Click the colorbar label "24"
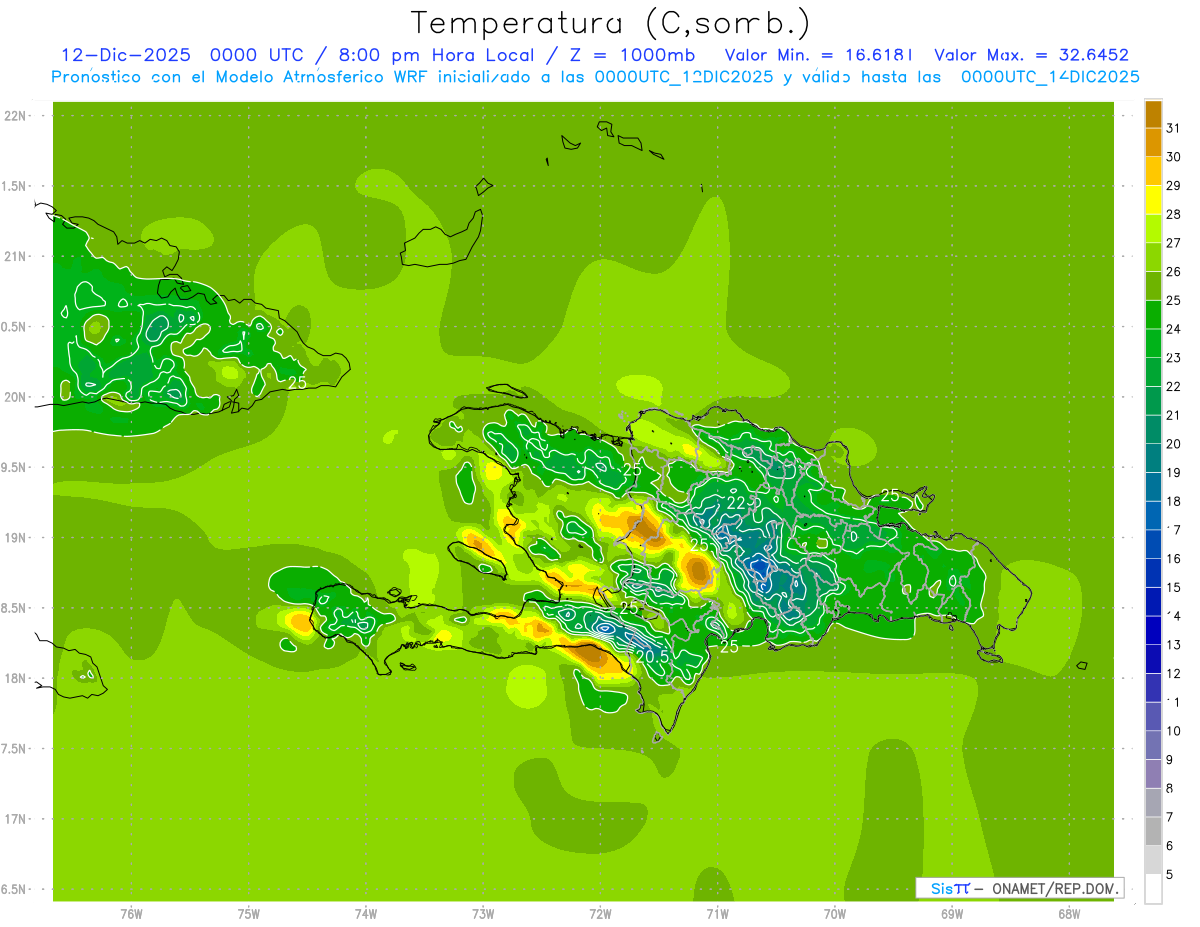 pyautogui.click(x=1173, y=329)
